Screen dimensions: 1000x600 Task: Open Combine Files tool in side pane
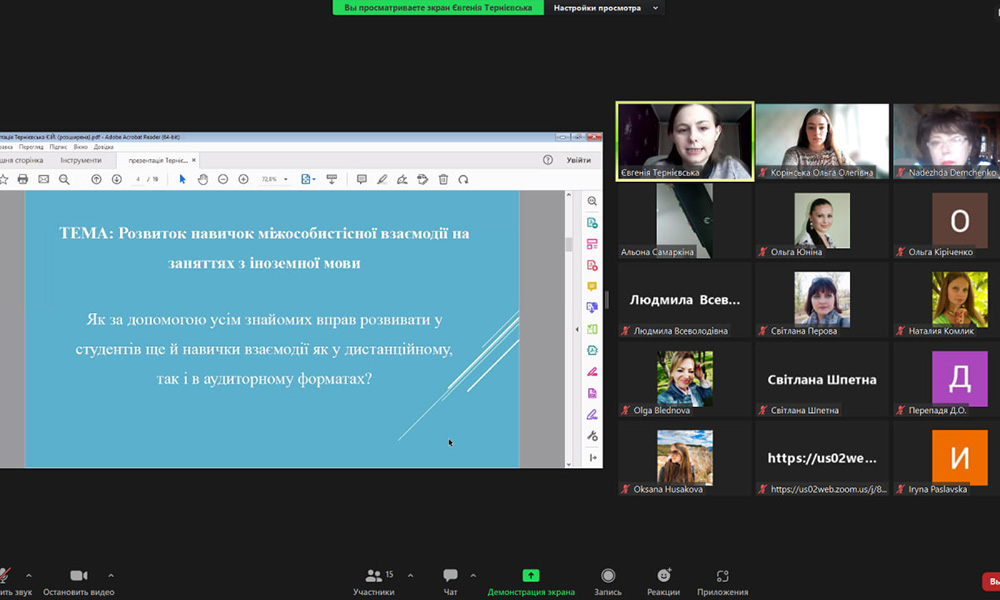click(592, 307)
